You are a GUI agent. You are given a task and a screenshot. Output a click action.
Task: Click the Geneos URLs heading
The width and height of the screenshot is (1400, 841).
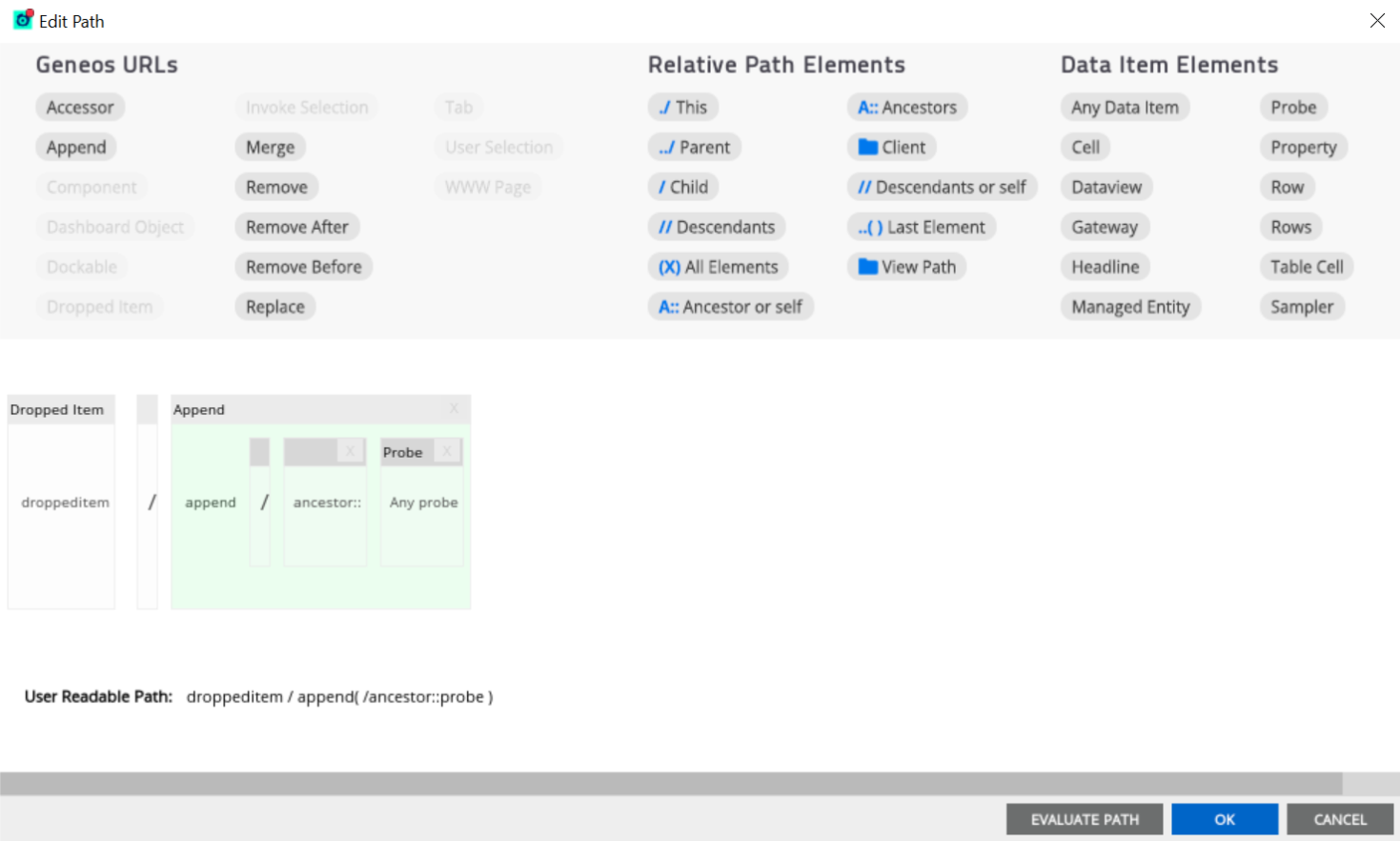107,65
